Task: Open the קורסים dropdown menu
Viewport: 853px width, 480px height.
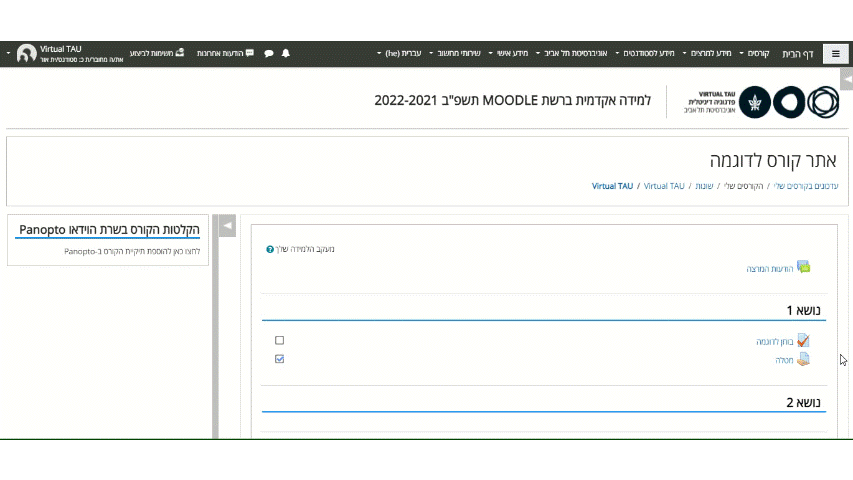Action: click(754, 53)
